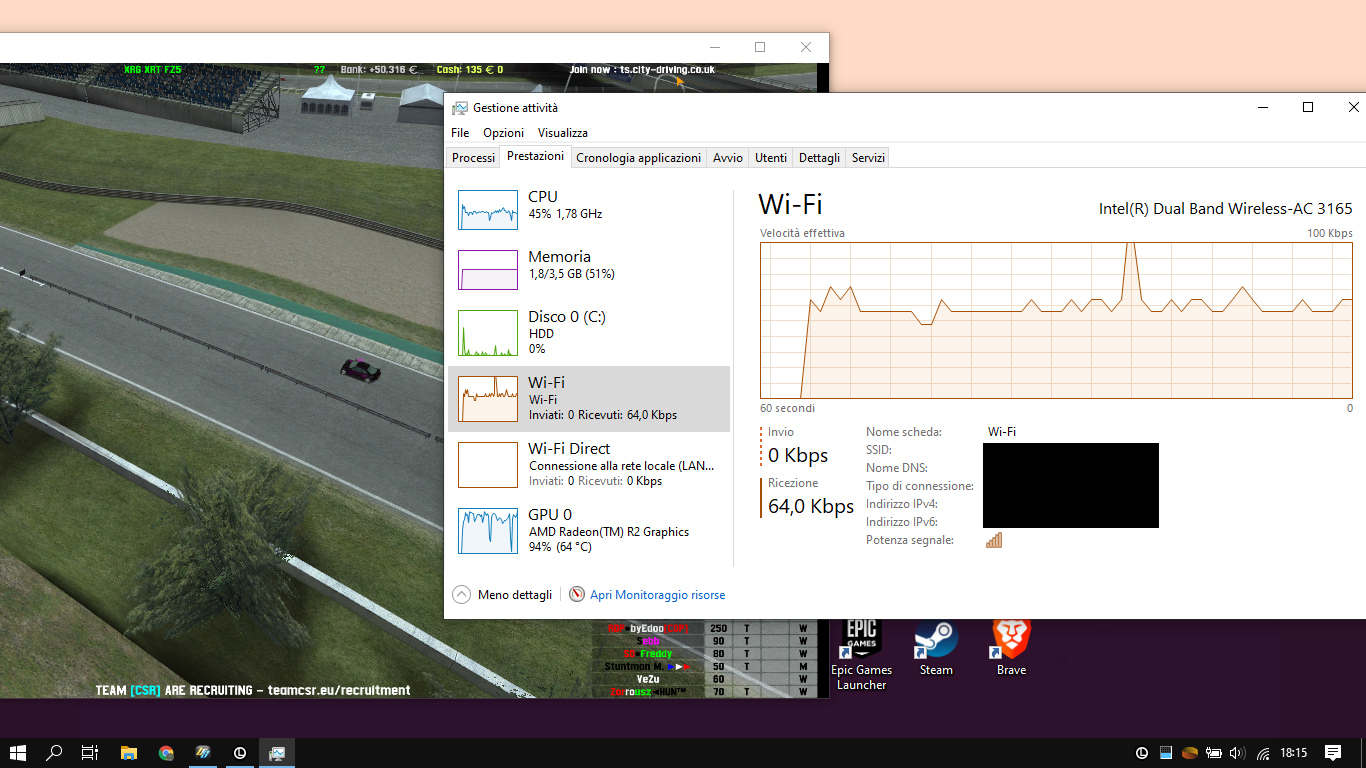Click the Task Manager taskbar button
Viewport: 1366px width, 768px height.
point(277,753)
